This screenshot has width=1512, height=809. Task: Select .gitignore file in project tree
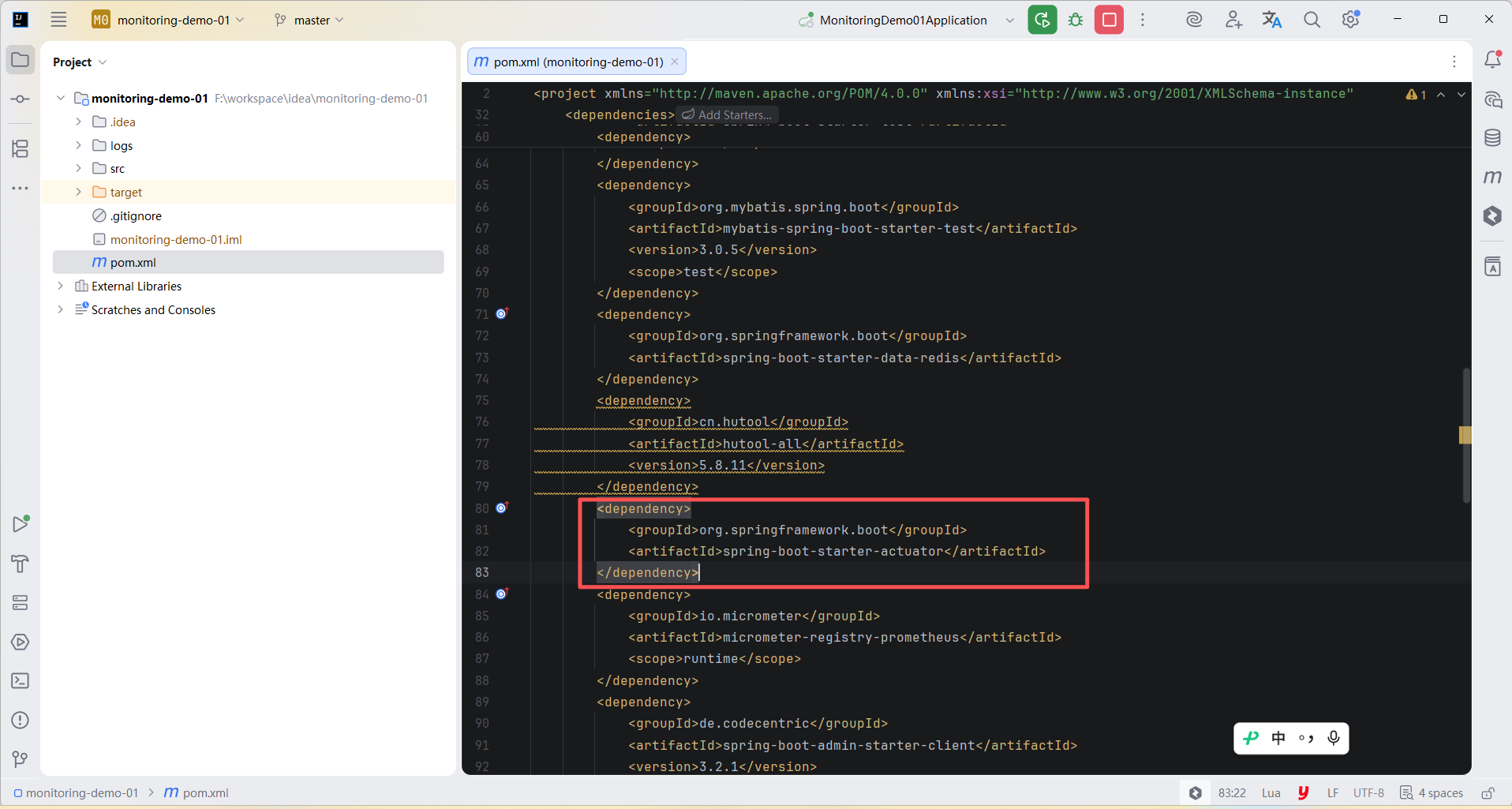(x=136, y=215)
